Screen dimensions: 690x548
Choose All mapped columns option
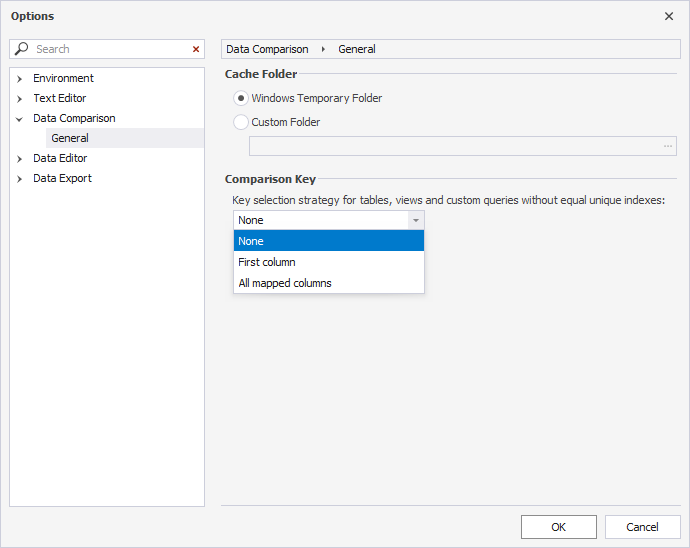tap(329, 283)
